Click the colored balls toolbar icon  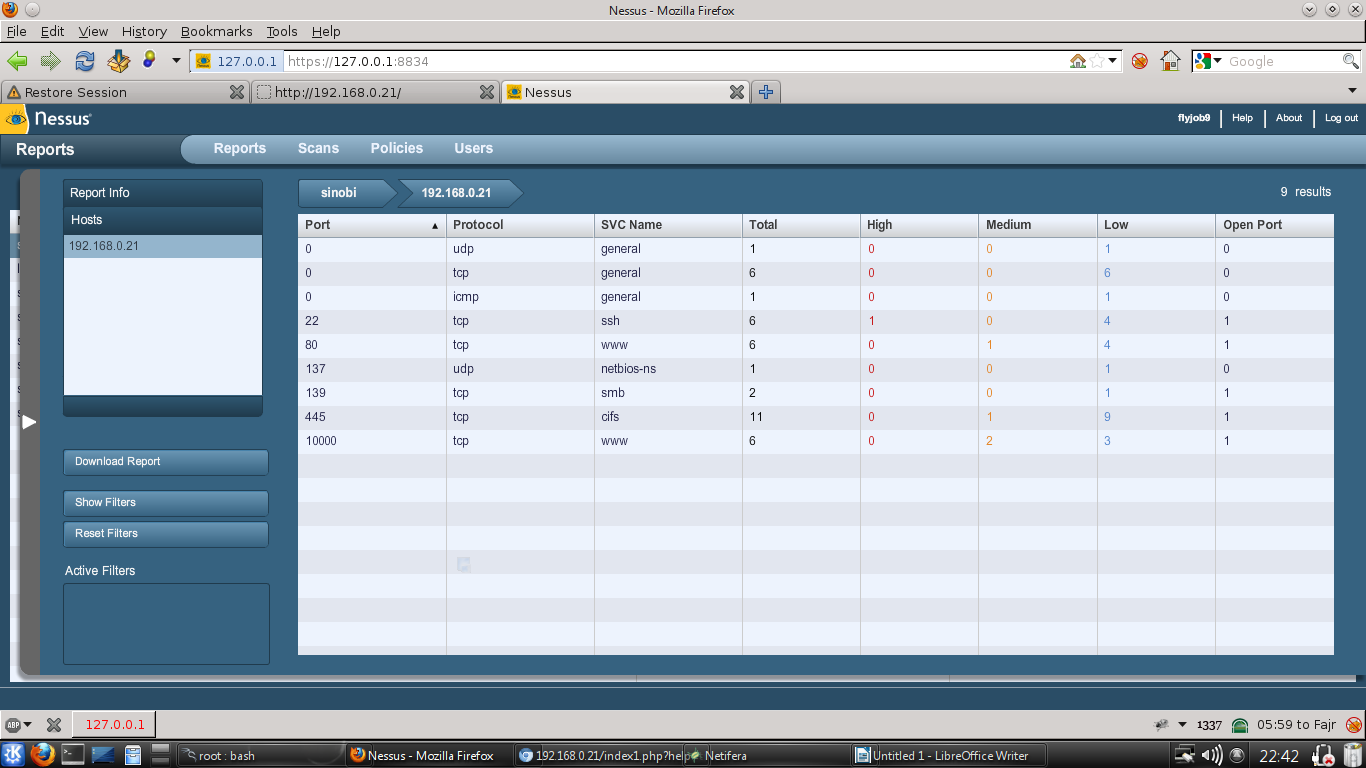tap(150, 61)
